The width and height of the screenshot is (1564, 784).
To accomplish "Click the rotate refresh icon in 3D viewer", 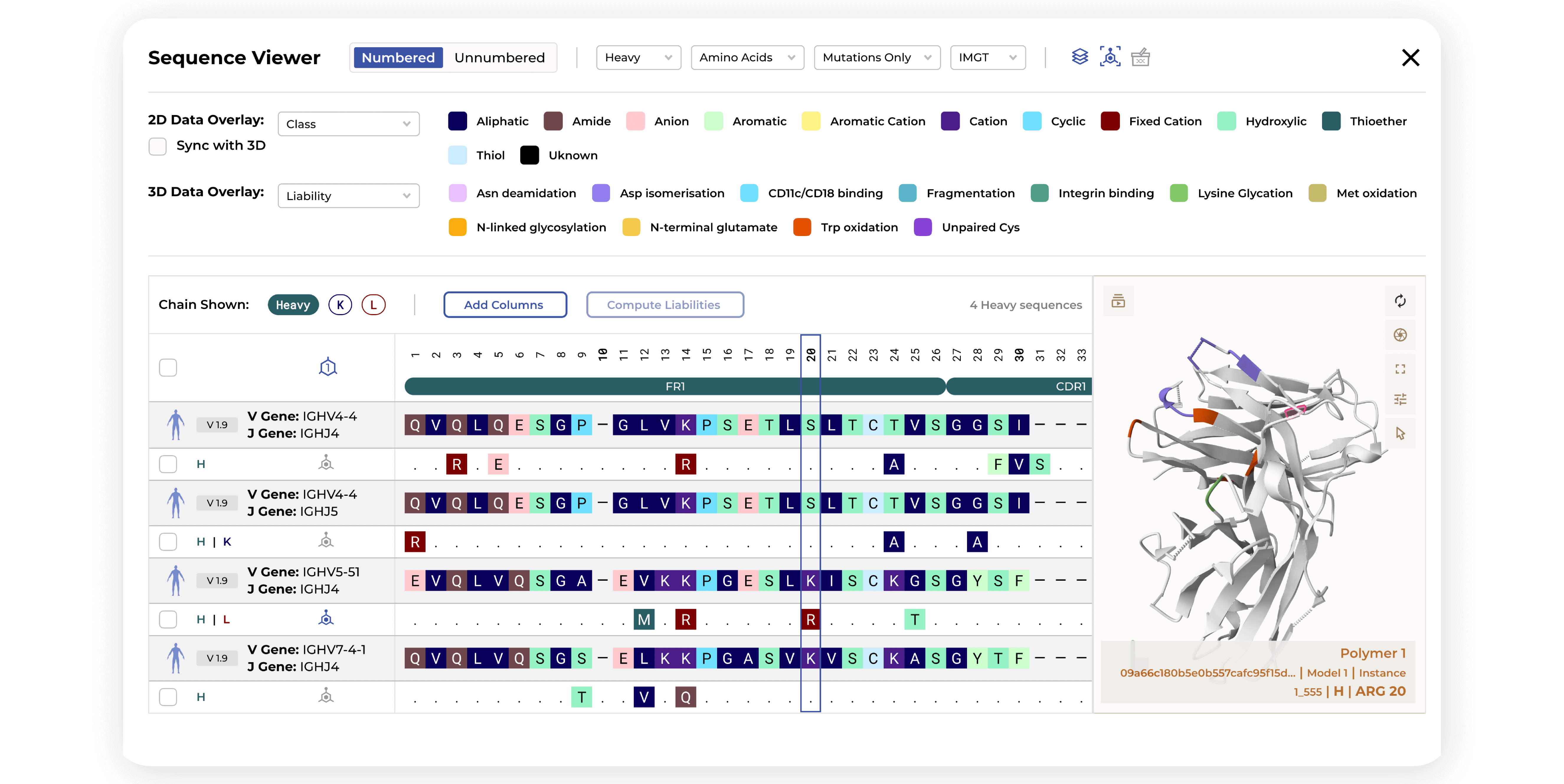I will click(1400, 301).
